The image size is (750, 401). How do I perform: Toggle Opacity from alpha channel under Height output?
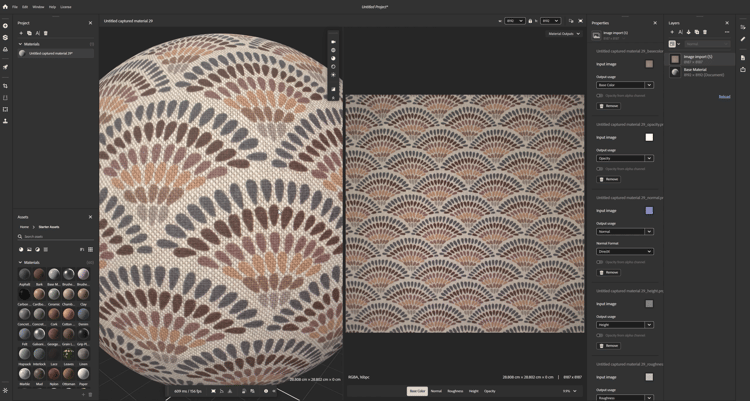[x=599, y=336]
